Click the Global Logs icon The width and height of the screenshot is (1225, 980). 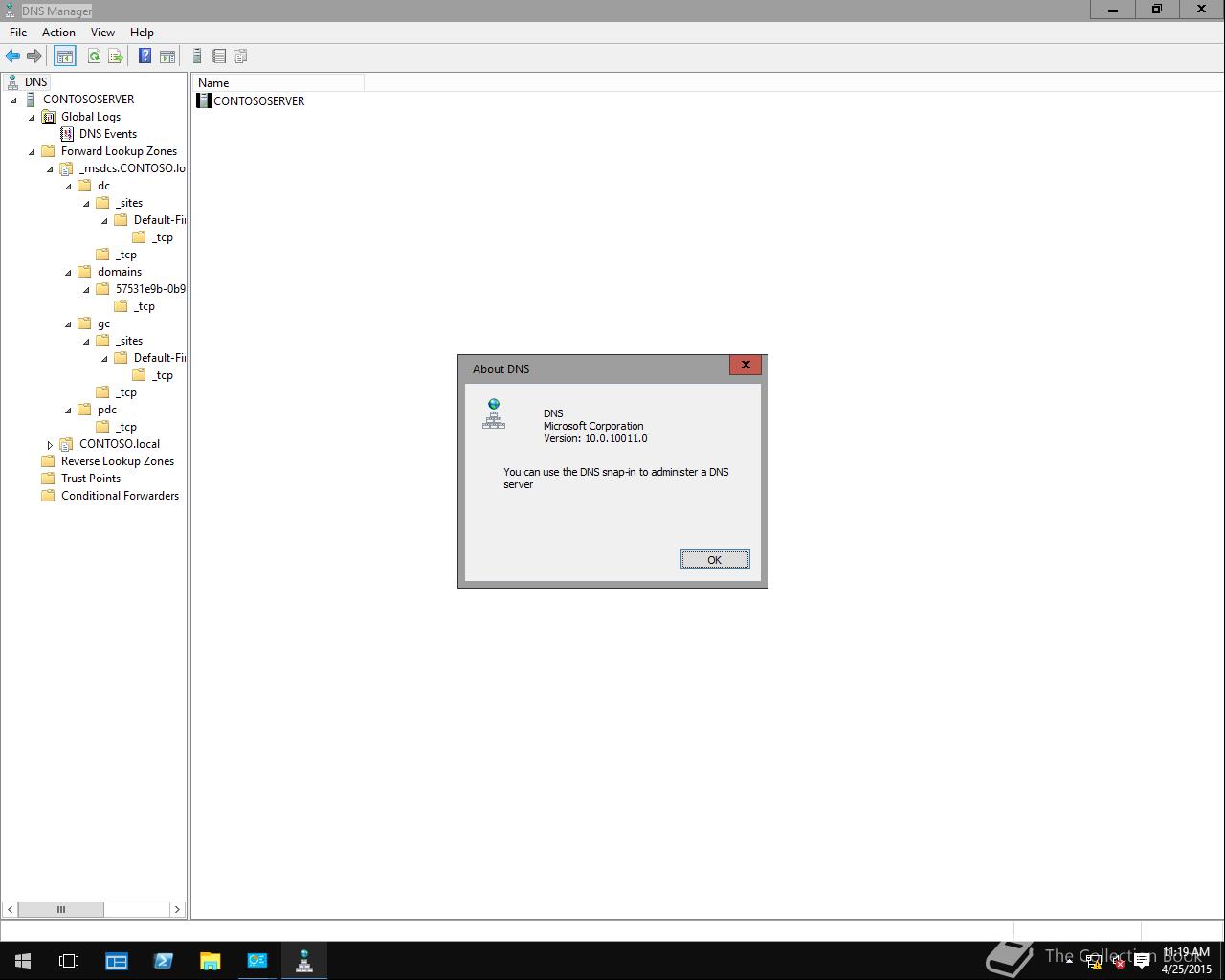pyautogui.click(x=48, y=117)
